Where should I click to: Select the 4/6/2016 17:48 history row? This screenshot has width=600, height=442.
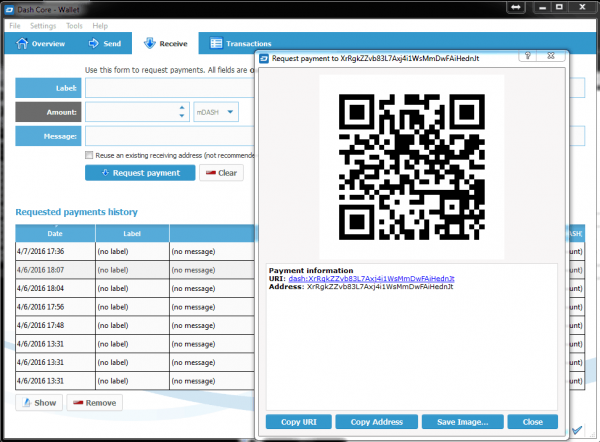point(135,325)
